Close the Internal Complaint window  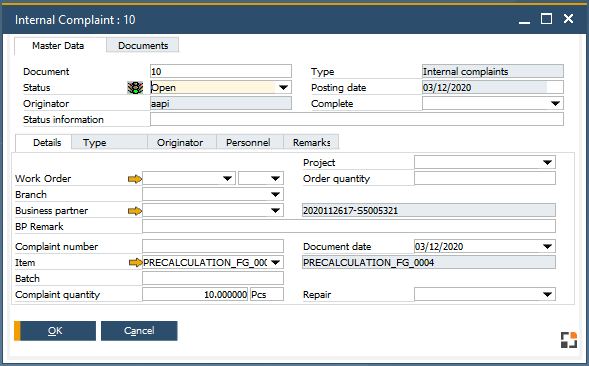point(568,18)
